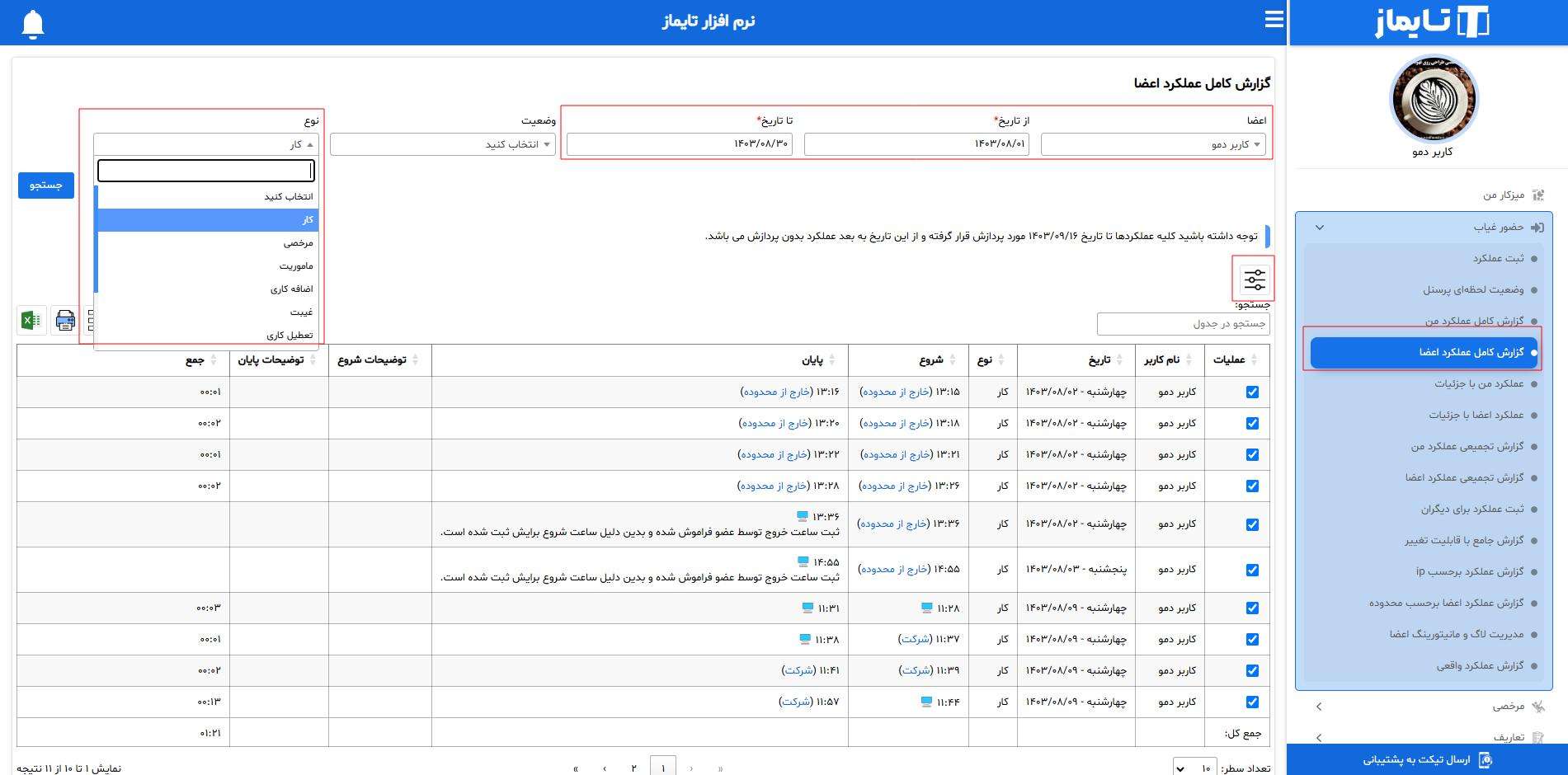Click monitor icon beside end time 14:55
Viewport: 1568px width, 775px height.
pyautogui.click(x=803, y=561)
